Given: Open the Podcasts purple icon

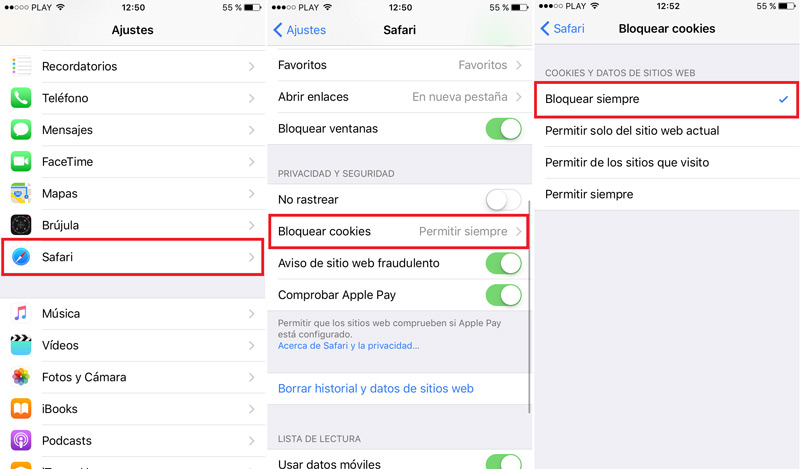Looking at the screenshot, I should pyautogui.click(x=21, y=440).
